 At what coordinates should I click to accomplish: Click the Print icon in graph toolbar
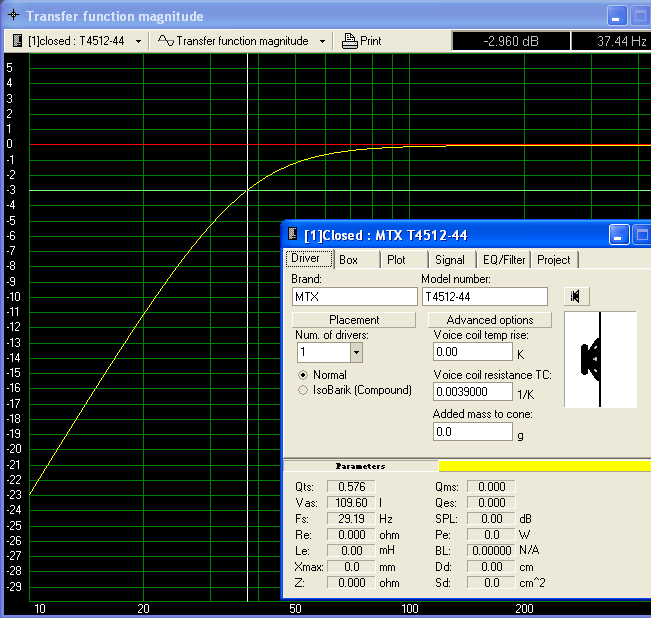pos(349,41)
